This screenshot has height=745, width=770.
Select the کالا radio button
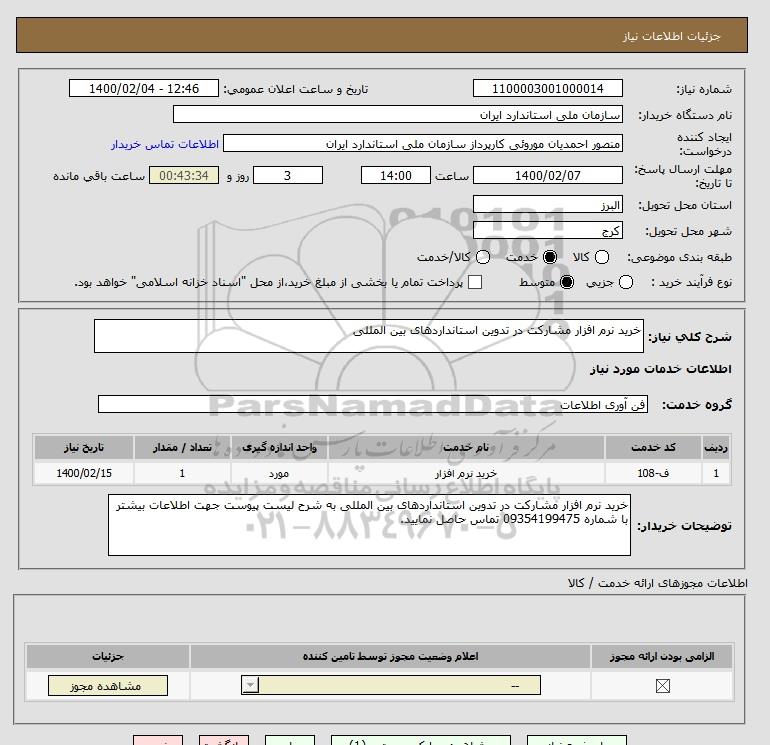[602, 257]
